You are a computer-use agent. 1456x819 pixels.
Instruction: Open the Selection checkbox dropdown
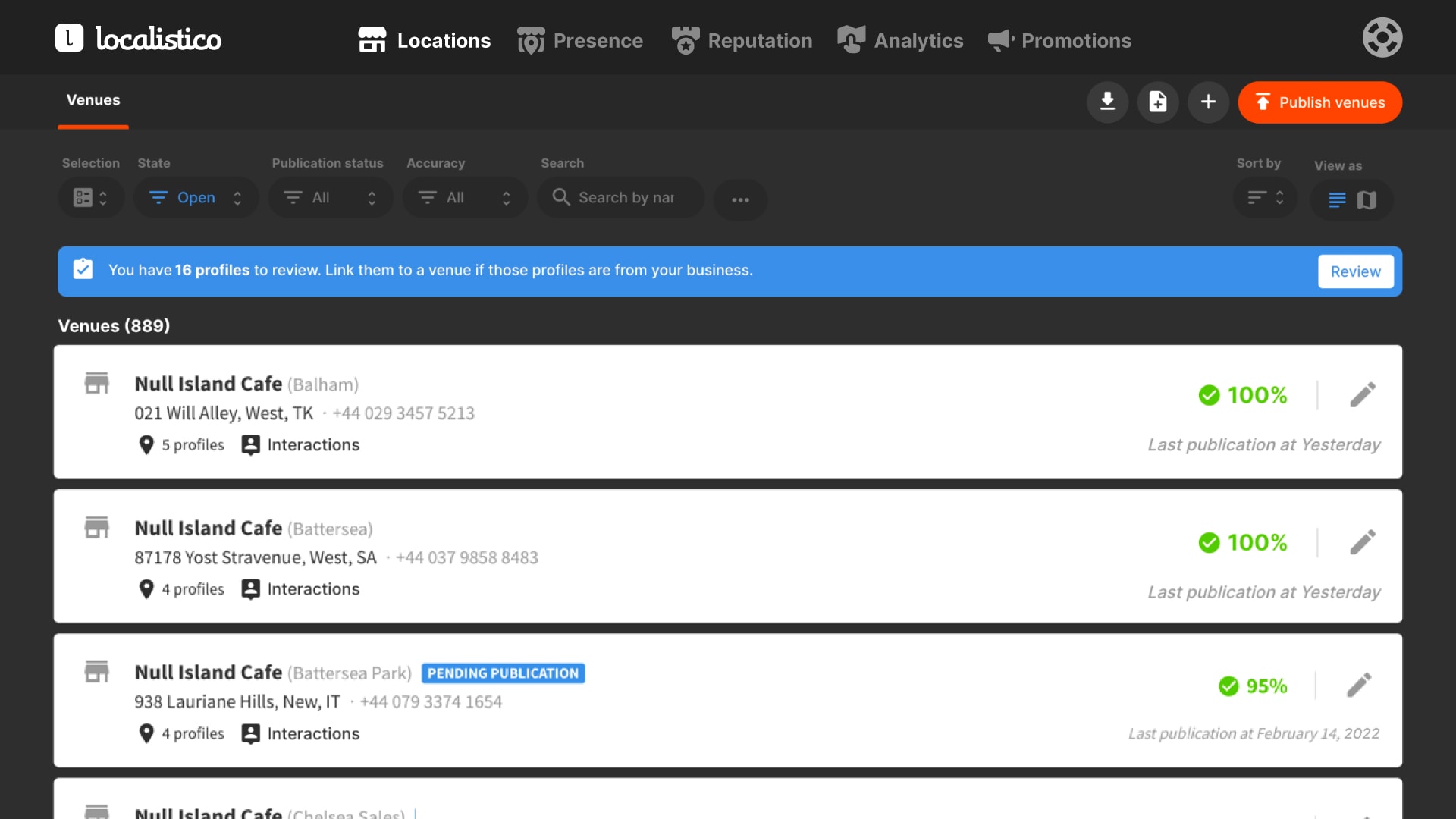[x=91, y=198]
